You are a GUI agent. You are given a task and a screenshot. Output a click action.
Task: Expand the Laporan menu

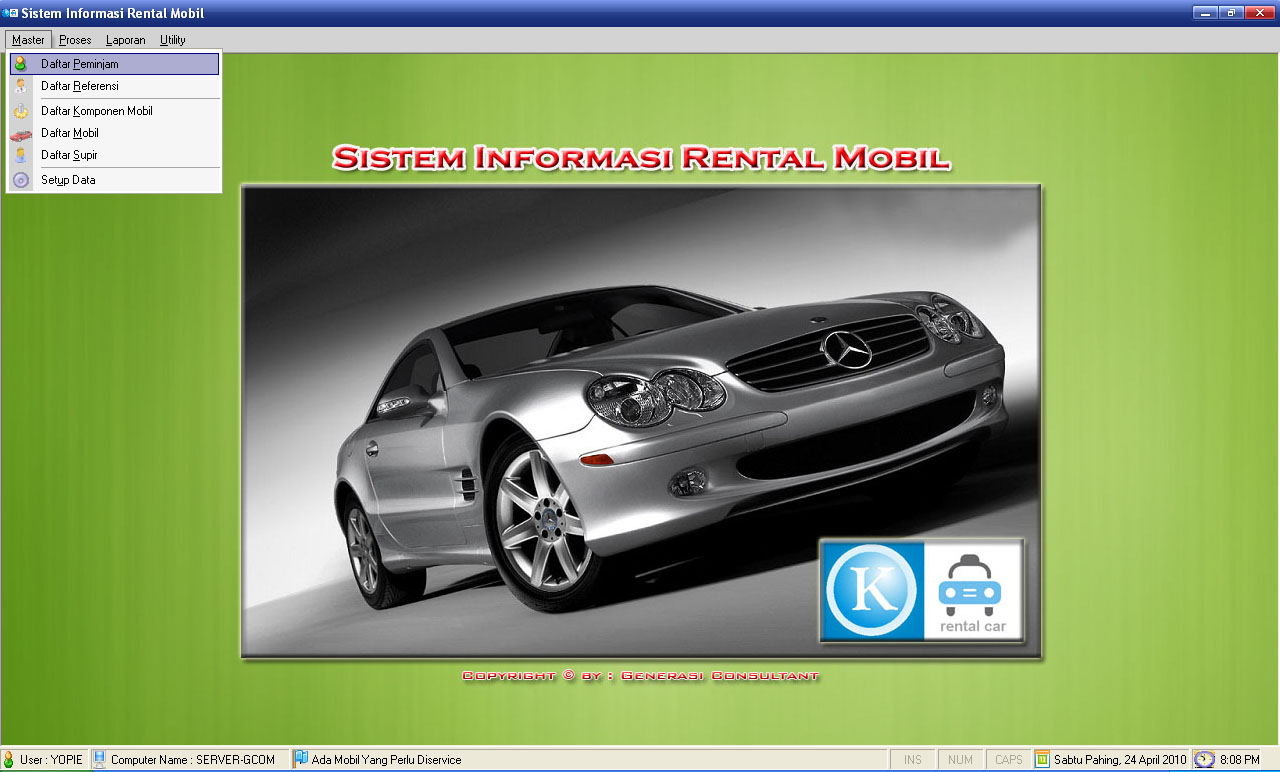click(125, 40)
